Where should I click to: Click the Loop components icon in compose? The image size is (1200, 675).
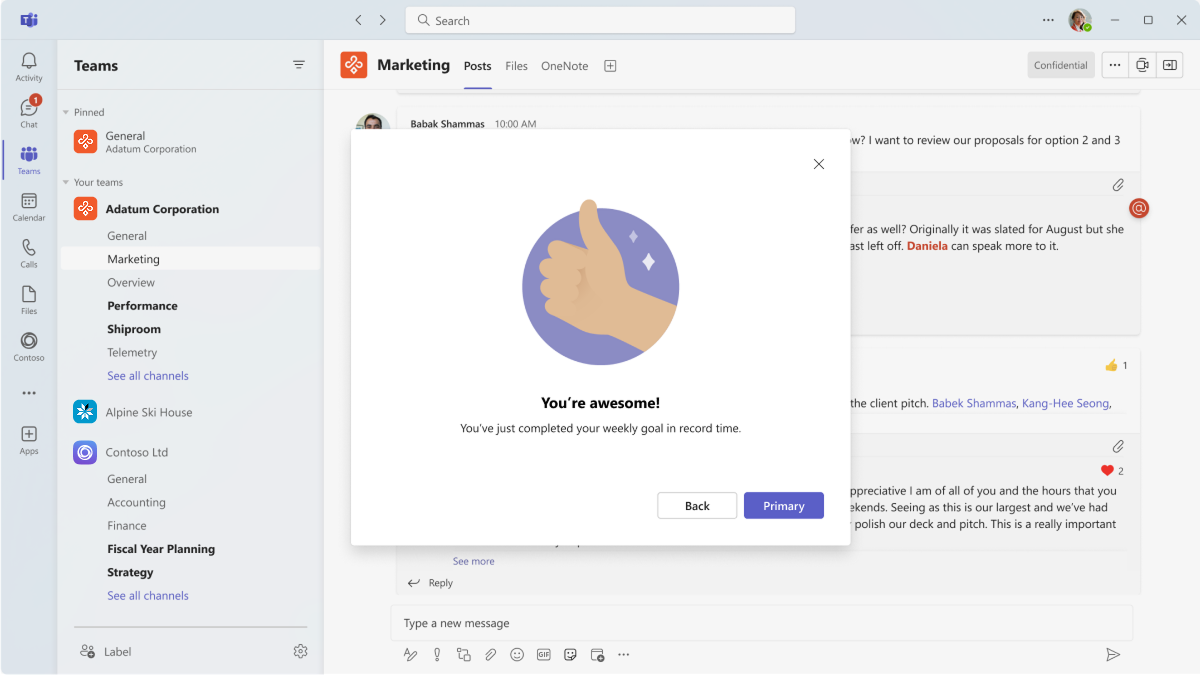pos(464,655)
